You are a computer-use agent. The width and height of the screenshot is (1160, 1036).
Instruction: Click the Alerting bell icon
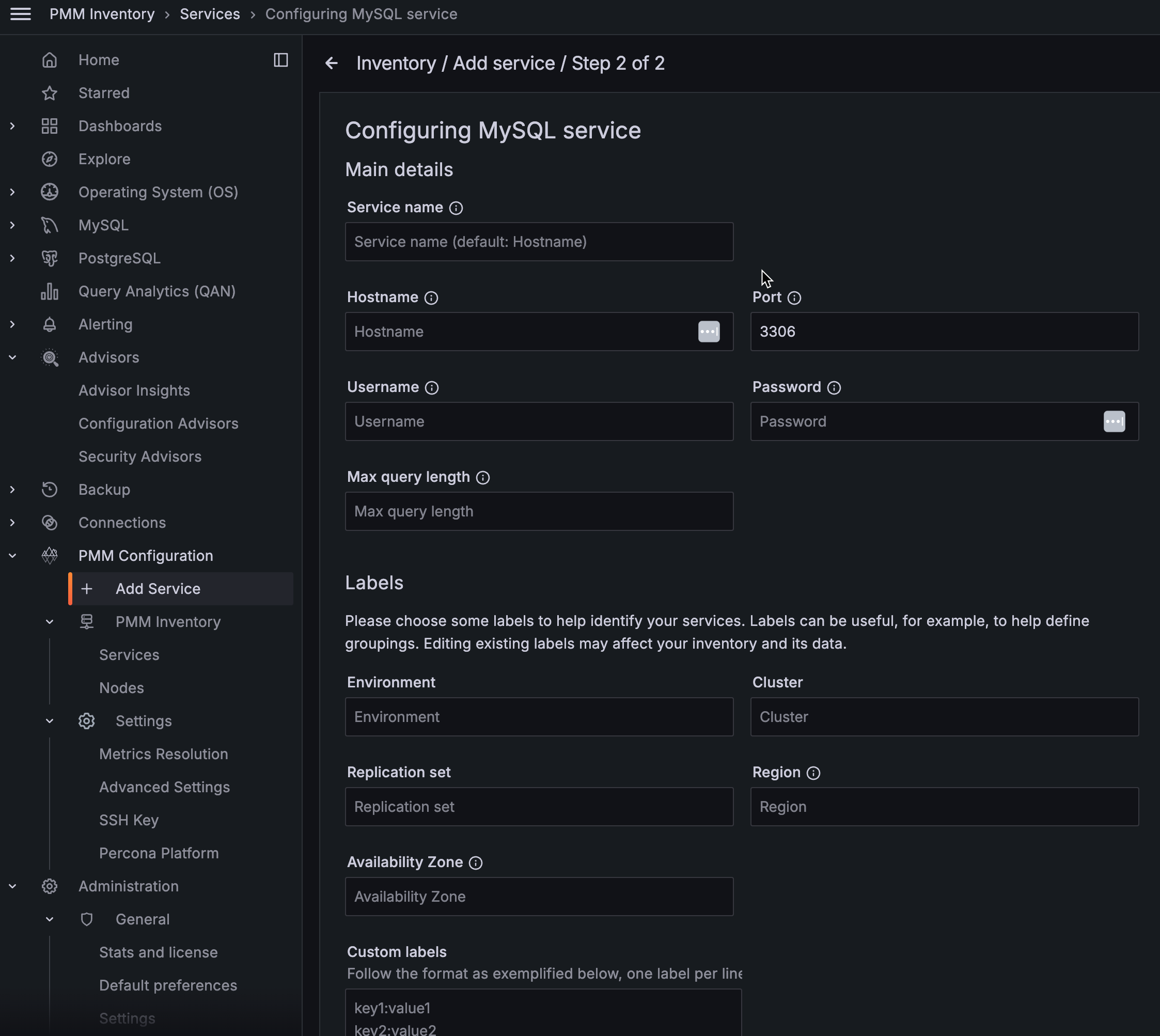tap(50, 324)
